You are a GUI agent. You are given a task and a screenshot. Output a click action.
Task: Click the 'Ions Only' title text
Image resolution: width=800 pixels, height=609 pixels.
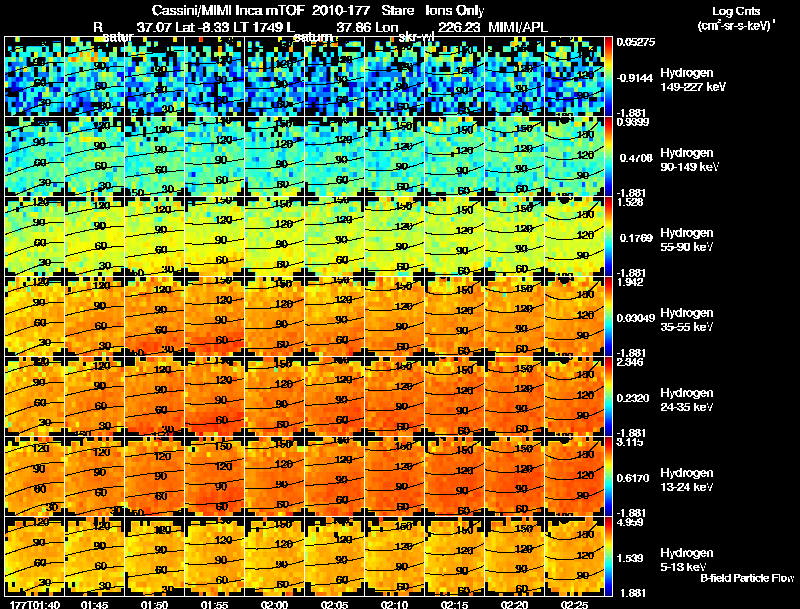455,11
